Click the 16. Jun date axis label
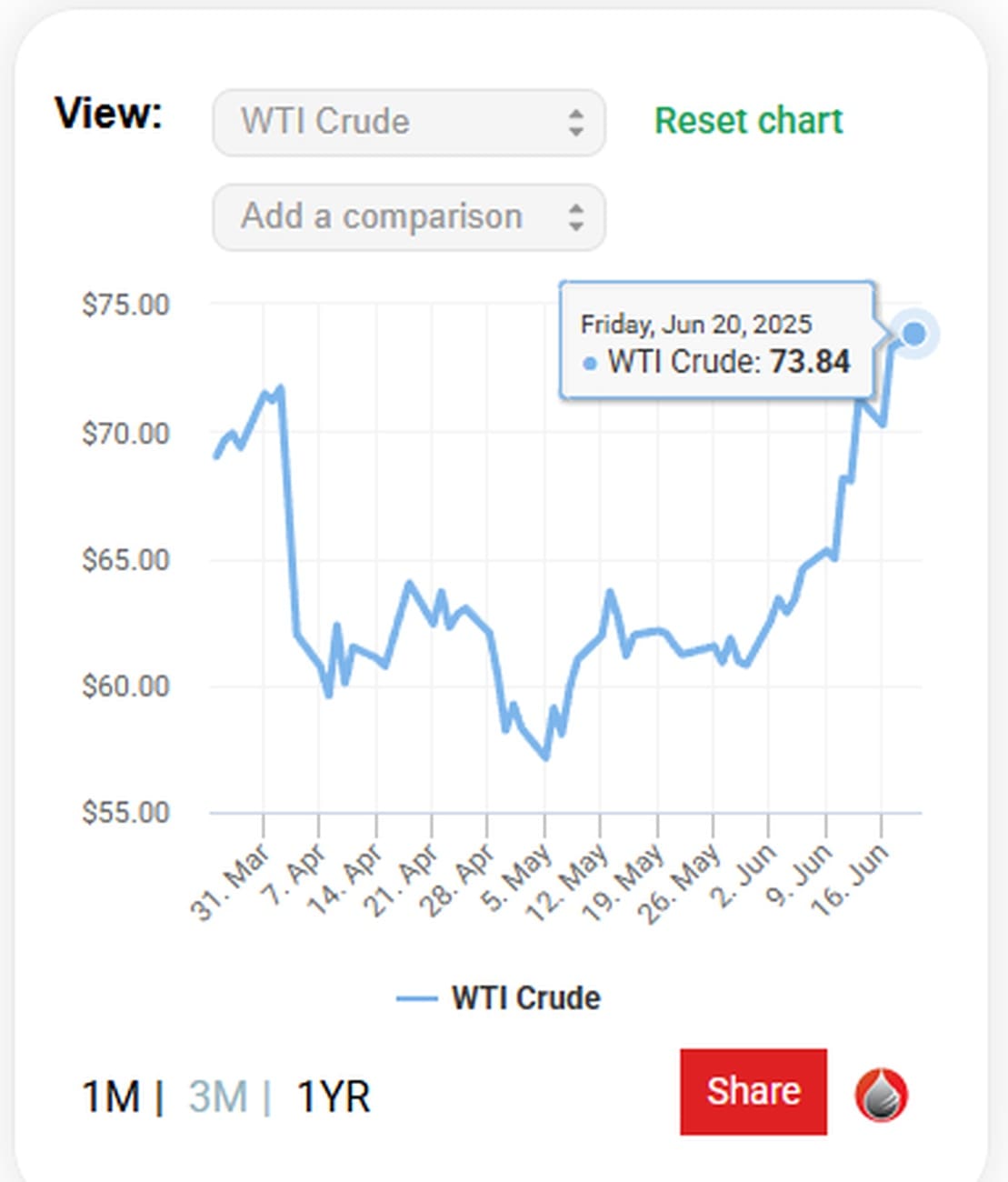 [851, 879]
